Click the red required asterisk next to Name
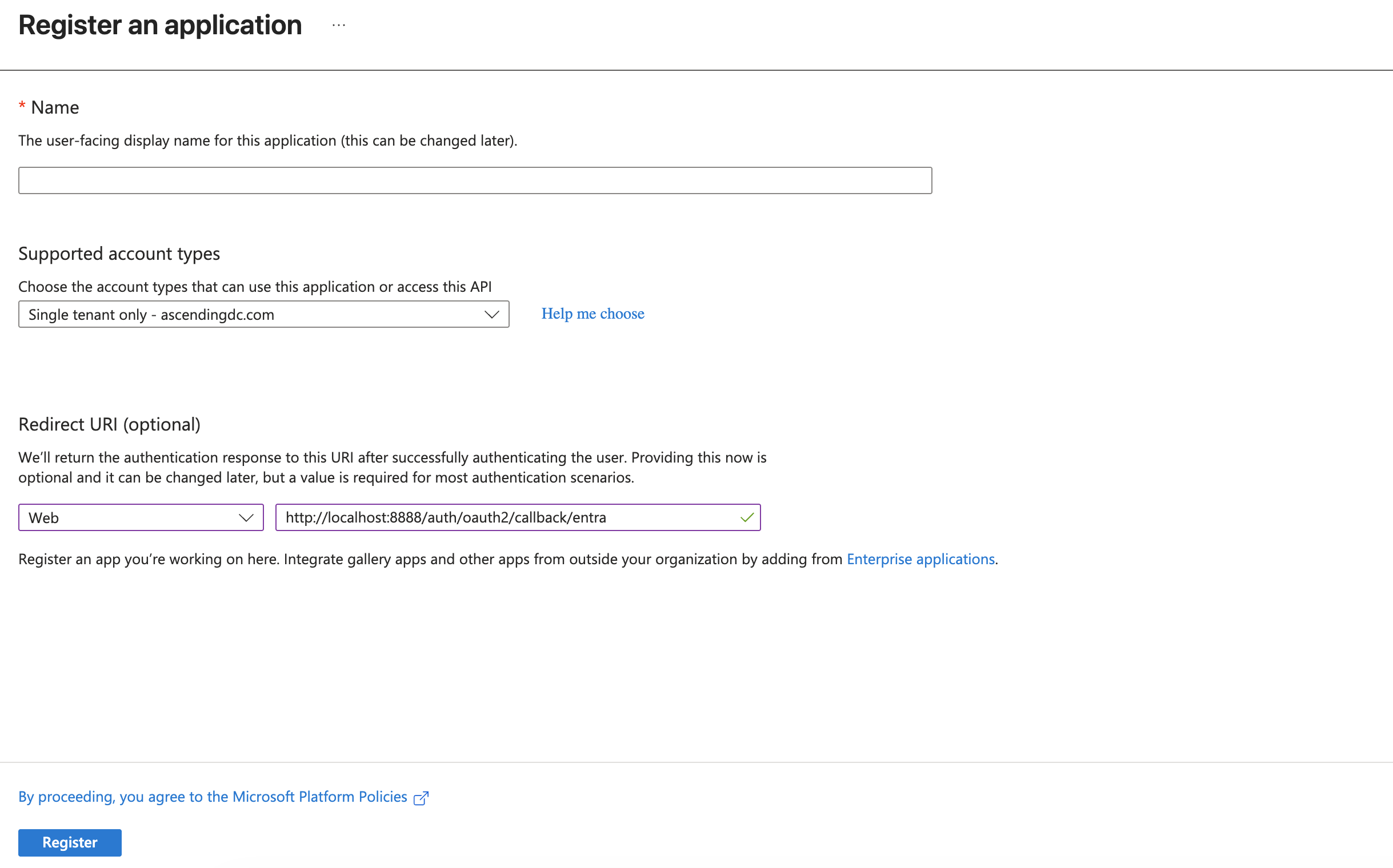This screenshot has height=868, width=1393. tap(21, 105)
